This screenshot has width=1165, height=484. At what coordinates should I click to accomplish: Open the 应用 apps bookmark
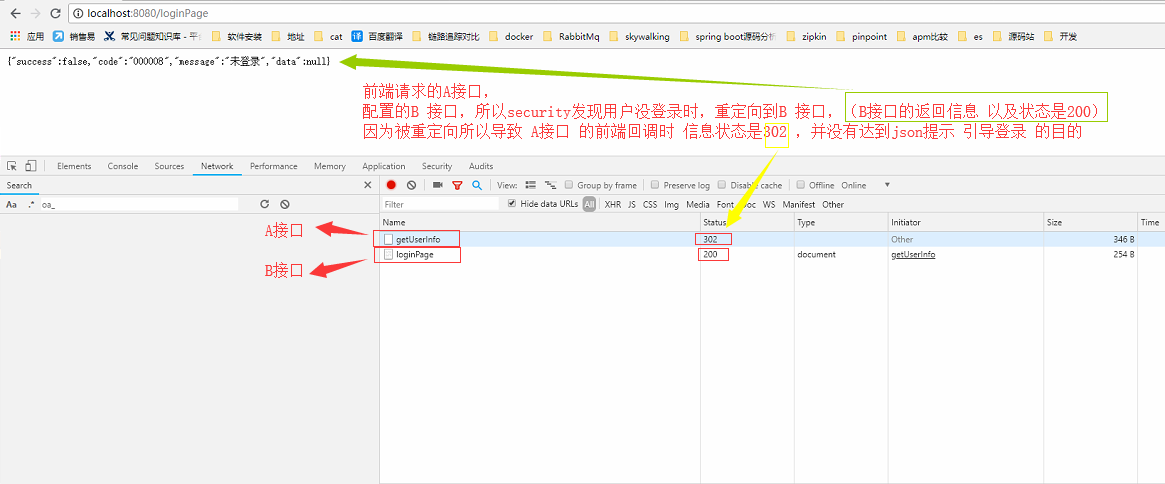(x=27, y=36)
